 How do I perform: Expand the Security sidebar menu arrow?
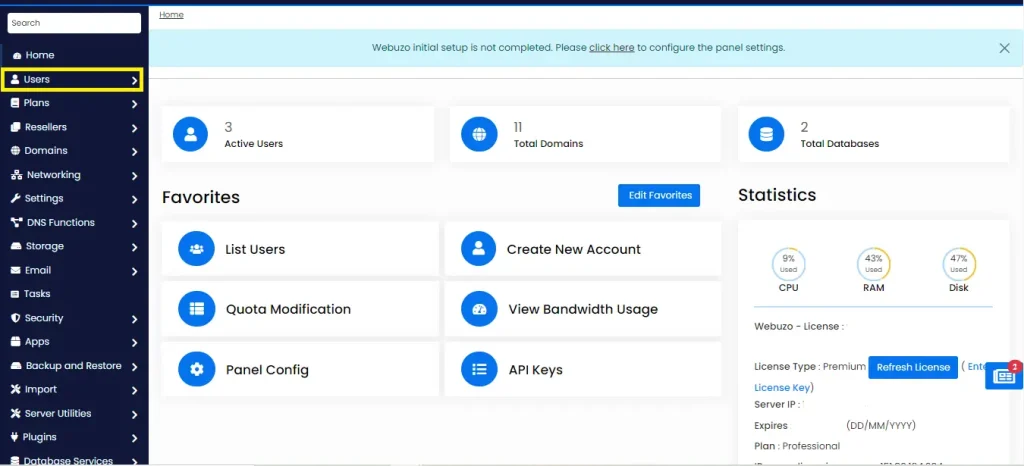[134, 319]
